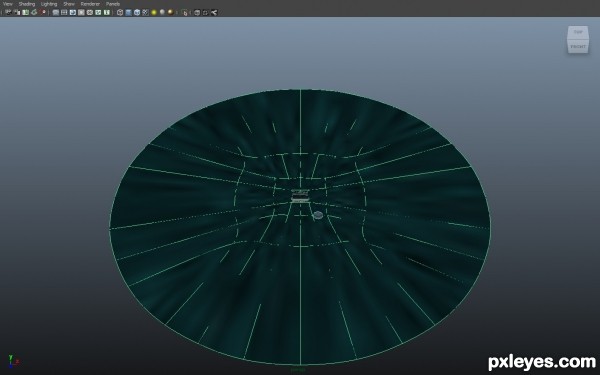Click the wireframe display cube icon

coord(120,12)
